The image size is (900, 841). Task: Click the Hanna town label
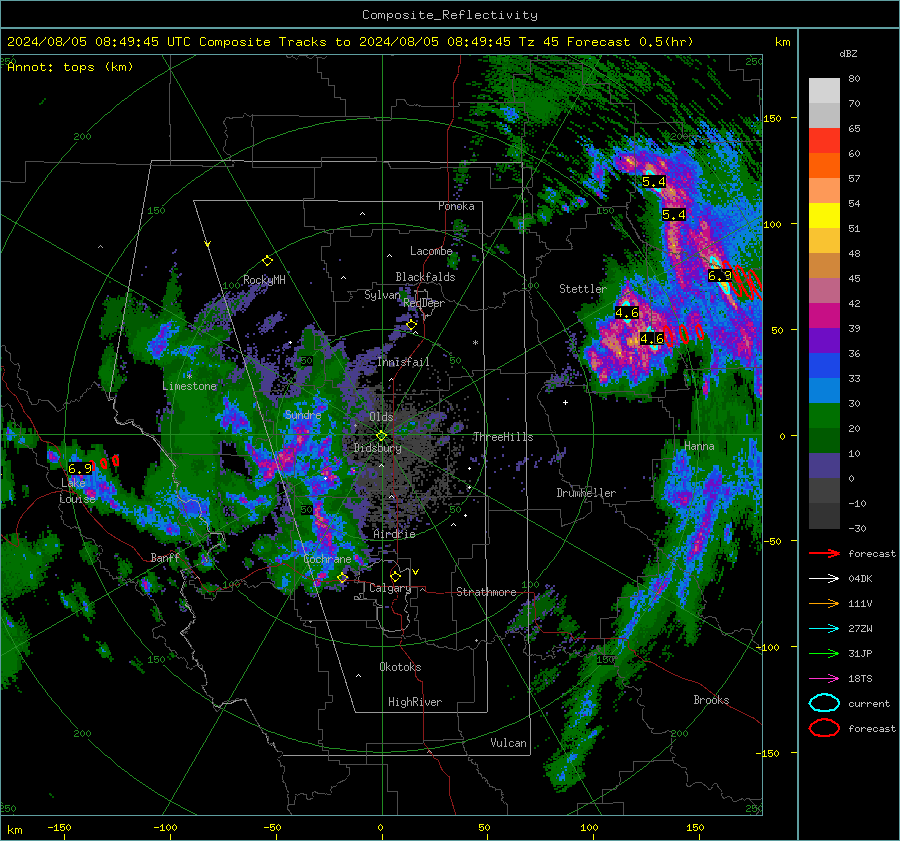[x=699, y=446]
